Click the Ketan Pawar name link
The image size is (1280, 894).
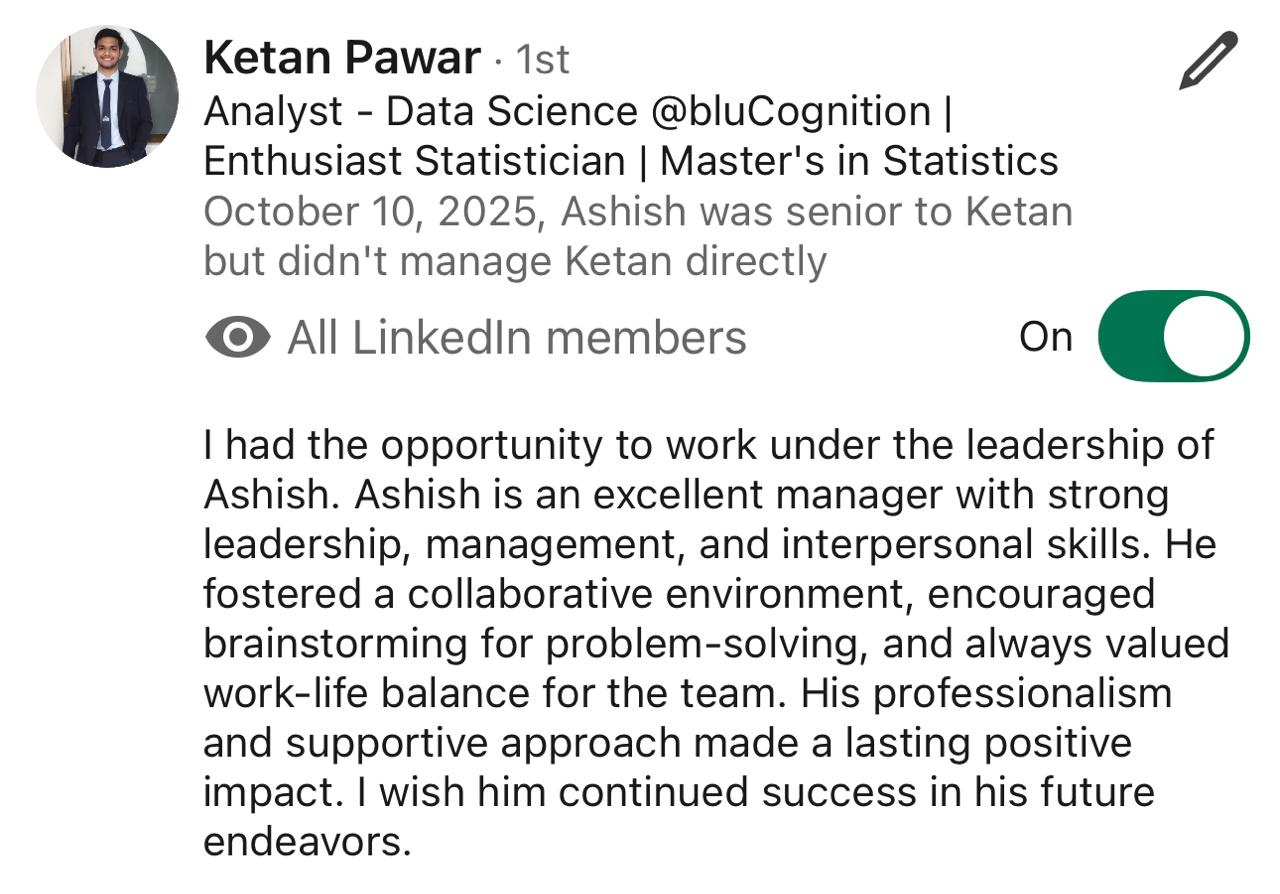coord(341,58)
